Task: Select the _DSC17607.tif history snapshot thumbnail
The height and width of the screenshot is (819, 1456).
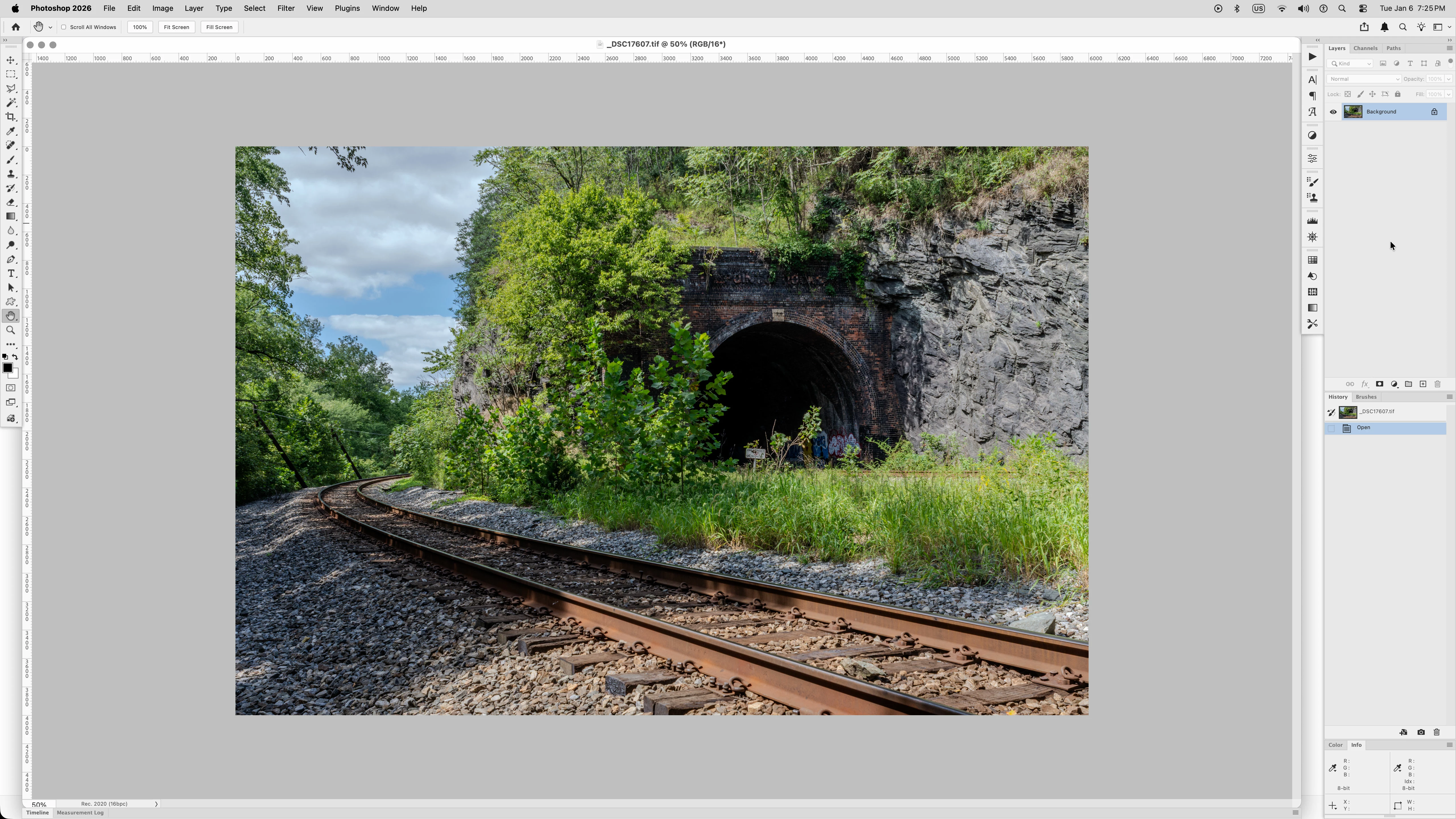Action: coord(1348,413)
